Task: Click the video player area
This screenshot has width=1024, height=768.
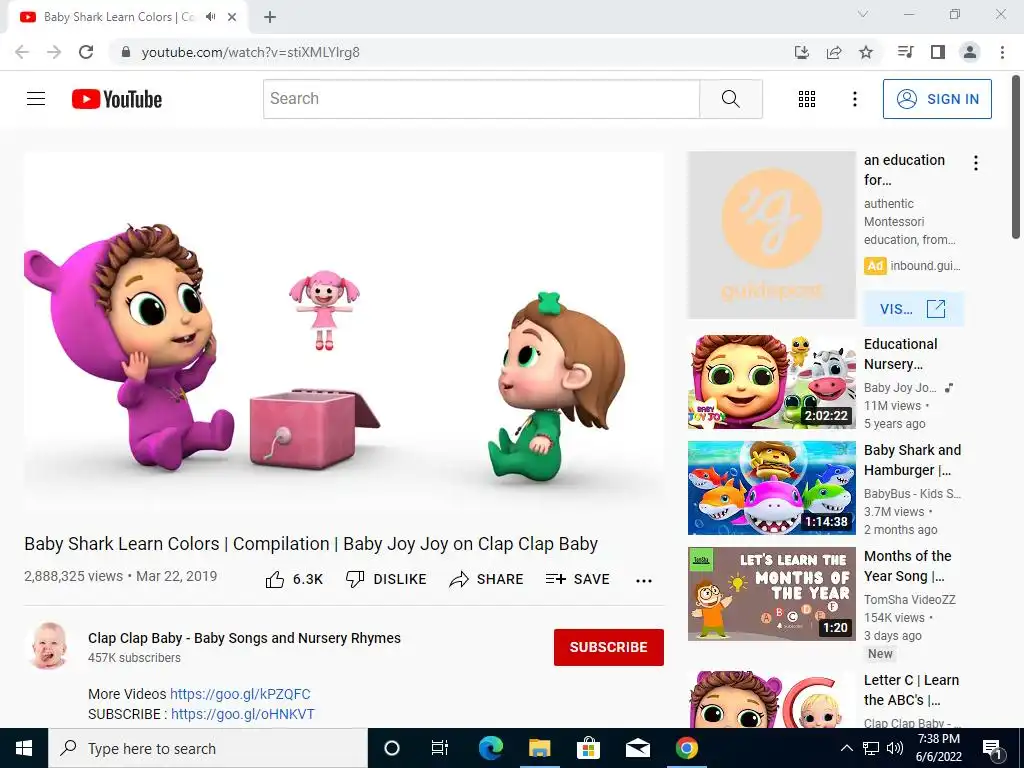Action: pos(344,334)
